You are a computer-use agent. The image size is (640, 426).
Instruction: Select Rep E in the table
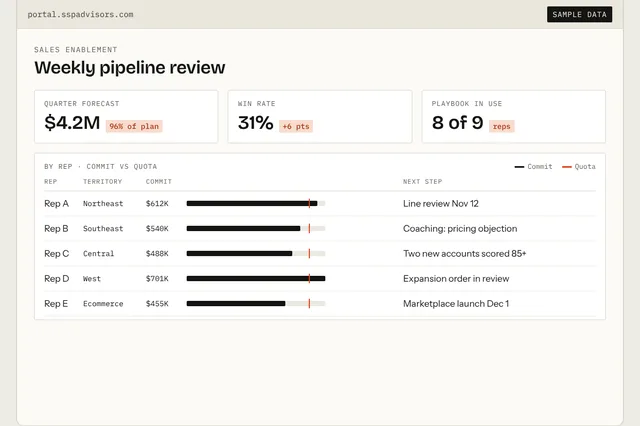coord(56,304)
